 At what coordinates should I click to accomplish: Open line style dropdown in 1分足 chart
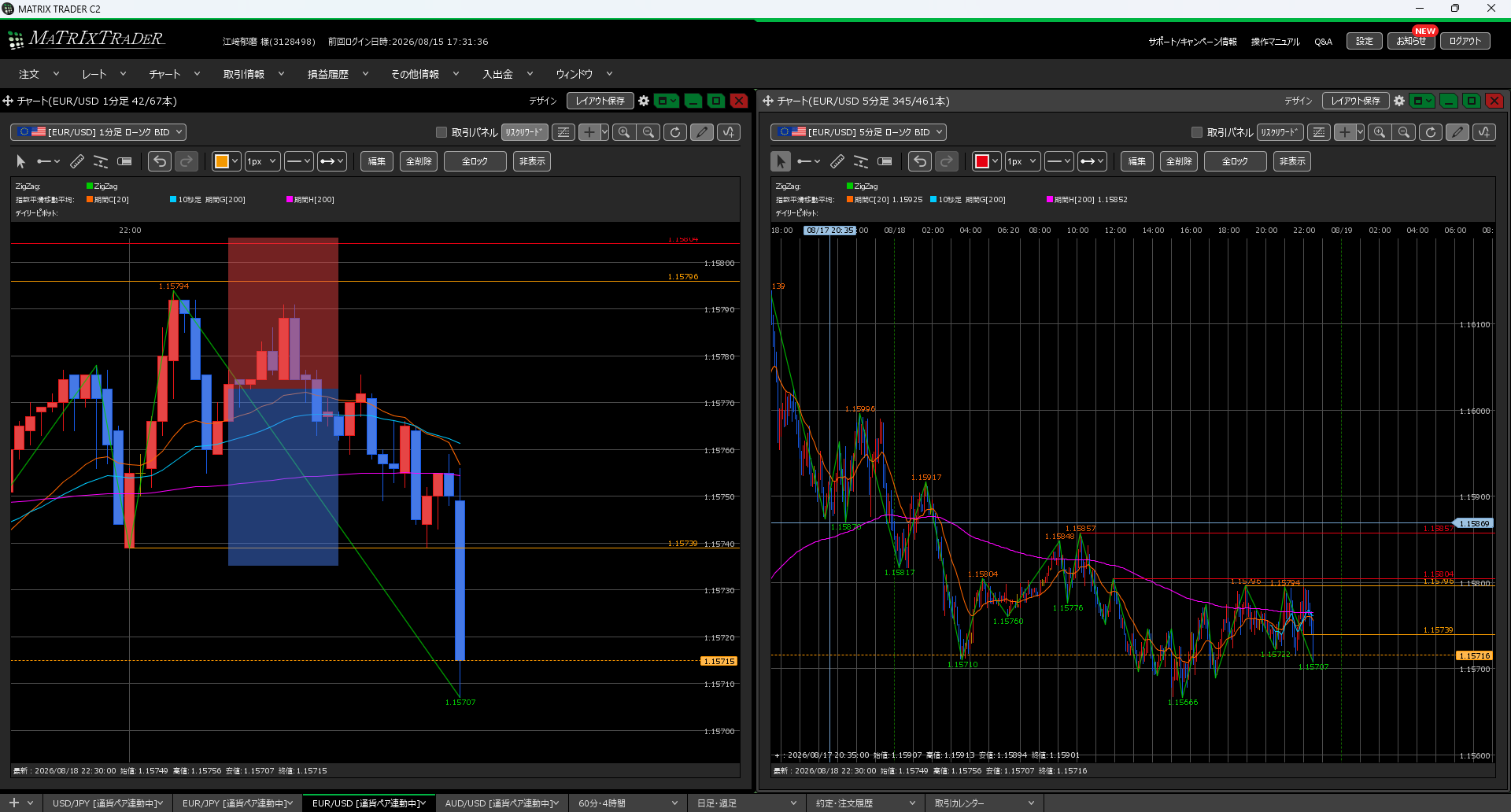point(299,161)
